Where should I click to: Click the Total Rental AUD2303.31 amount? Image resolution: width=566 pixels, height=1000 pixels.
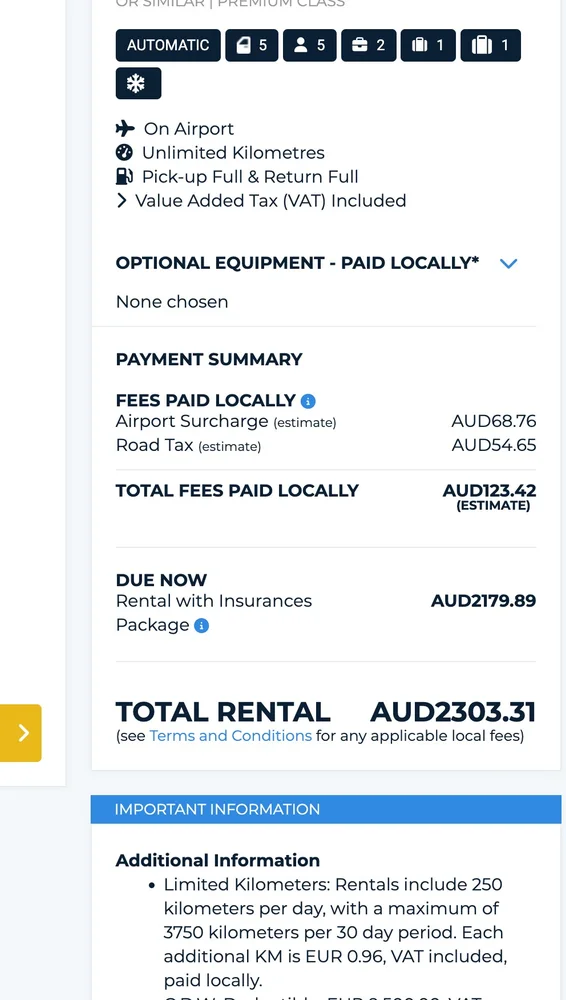tap(453, 712)
